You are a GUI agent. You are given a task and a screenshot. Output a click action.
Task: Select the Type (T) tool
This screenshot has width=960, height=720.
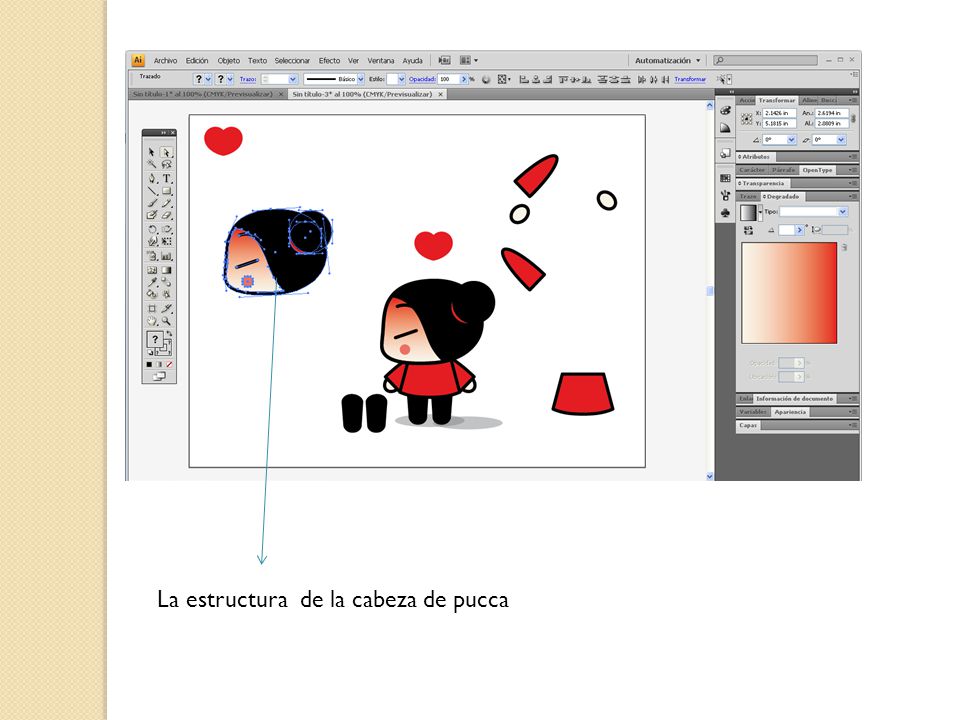click(x=166, y=178)
